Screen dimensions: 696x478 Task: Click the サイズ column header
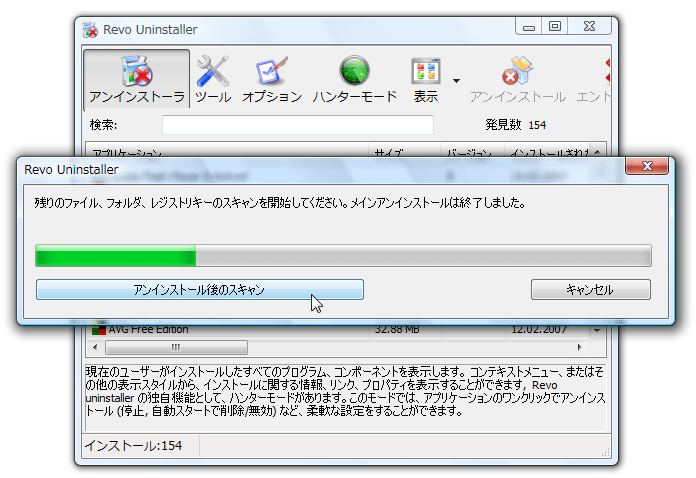coord(404,151)
